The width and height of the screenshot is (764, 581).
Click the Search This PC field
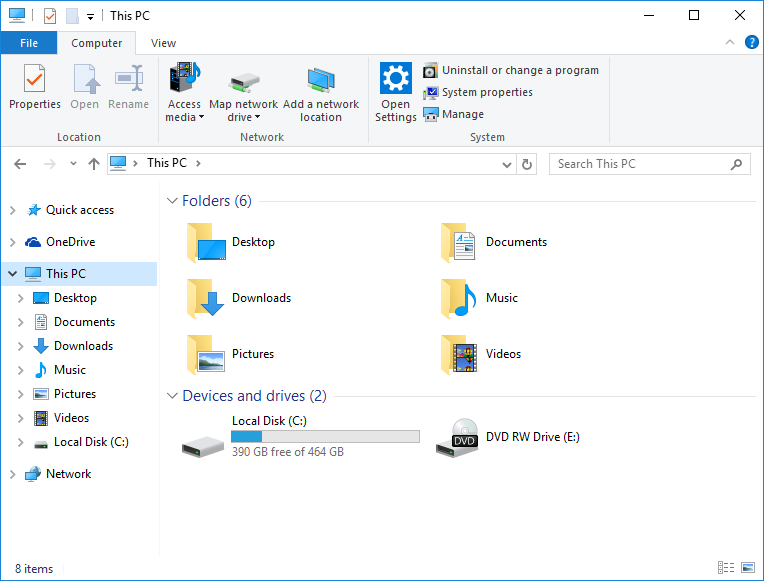coord(640,164)
